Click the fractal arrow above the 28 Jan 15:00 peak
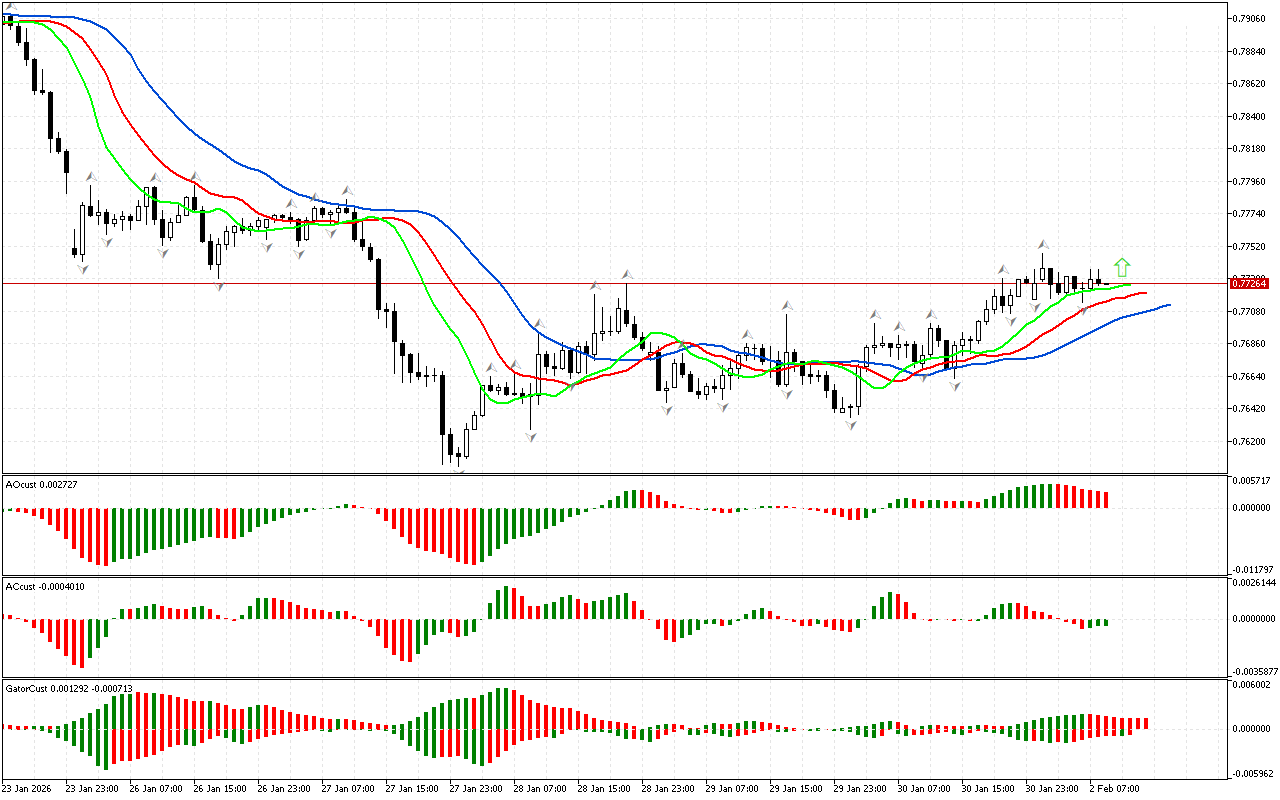 coord(627,273)
